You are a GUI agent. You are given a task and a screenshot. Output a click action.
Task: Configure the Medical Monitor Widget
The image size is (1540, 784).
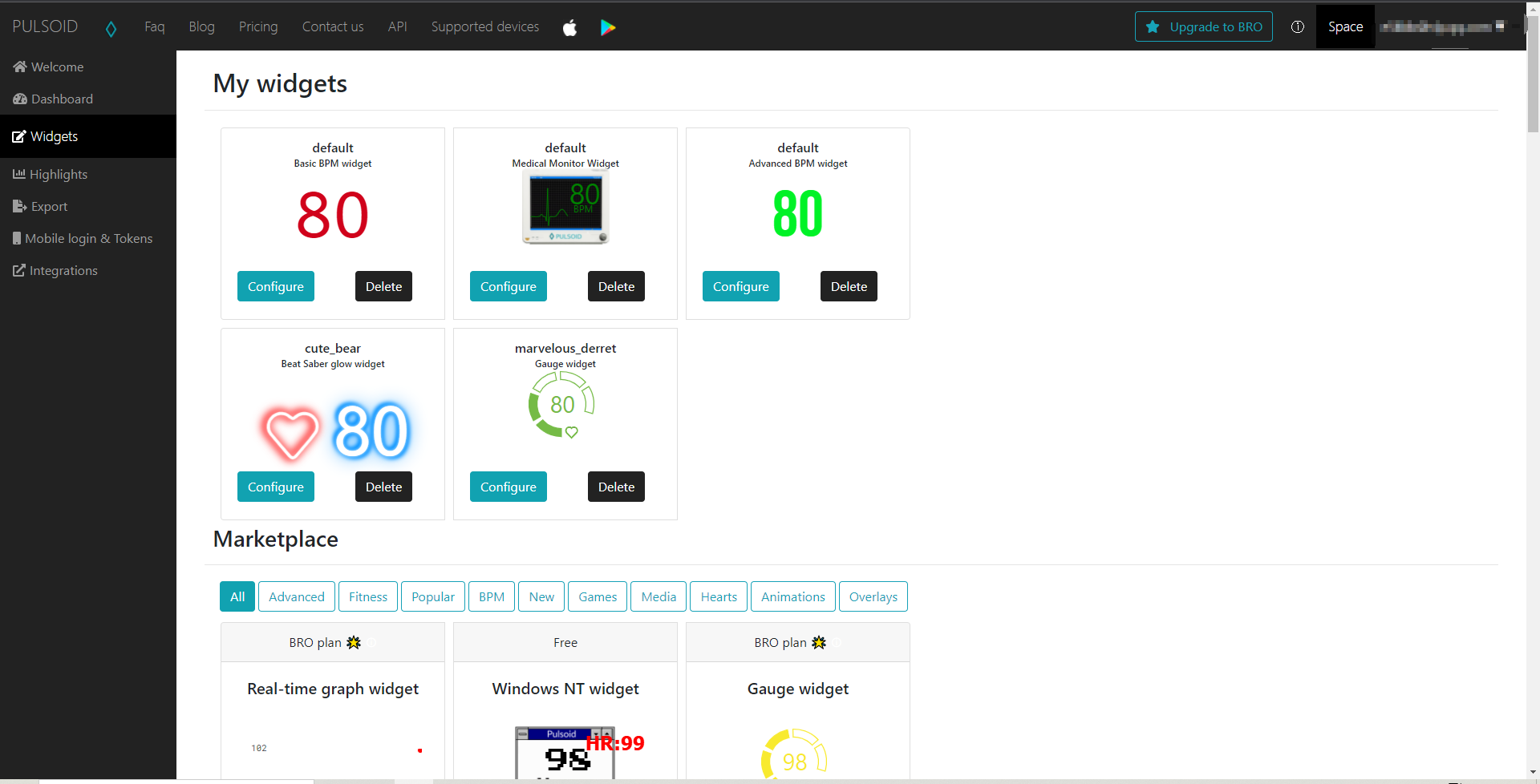(x=509, y=286)
